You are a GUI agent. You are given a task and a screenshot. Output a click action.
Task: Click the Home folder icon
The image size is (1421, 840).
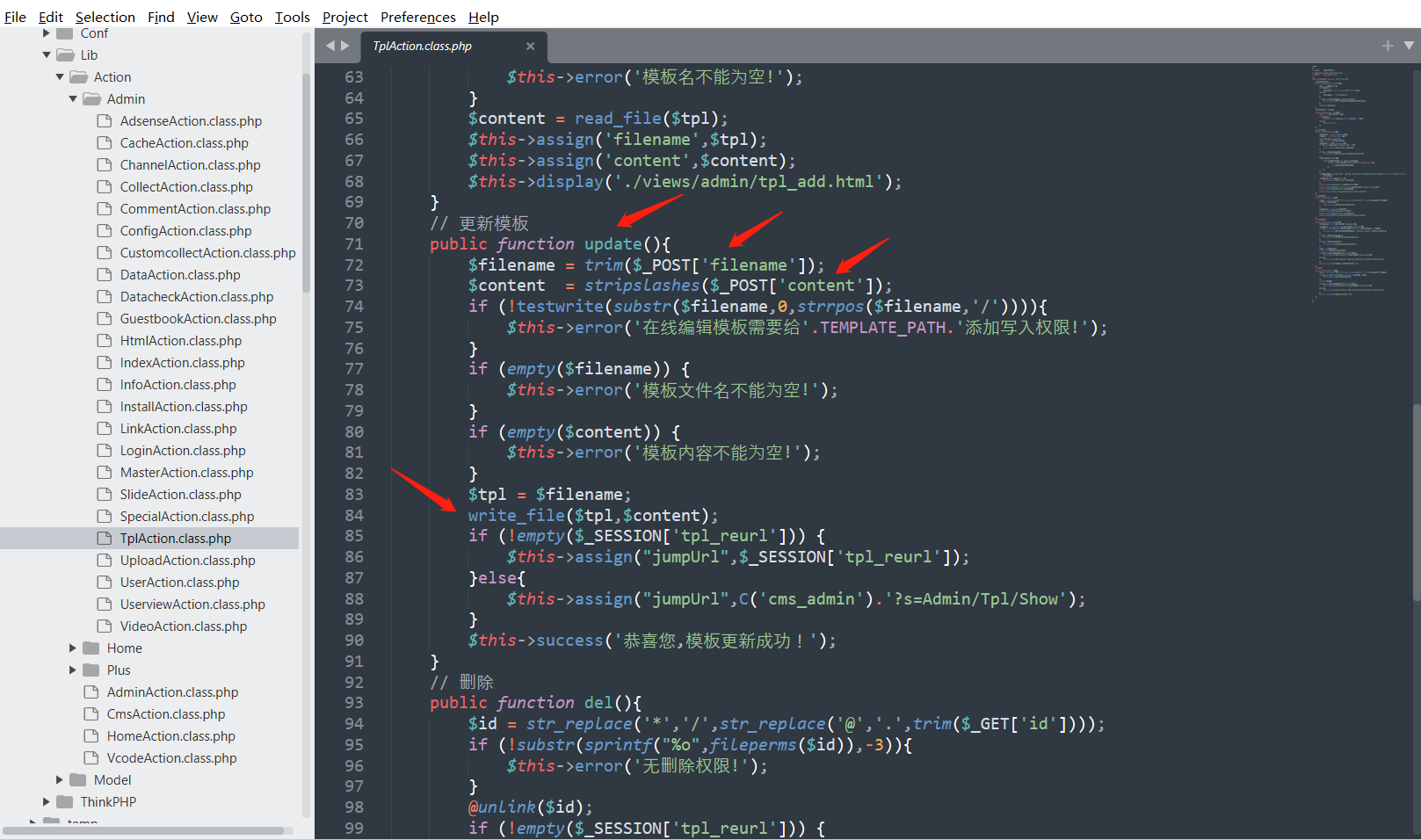(x=91, y=648)
